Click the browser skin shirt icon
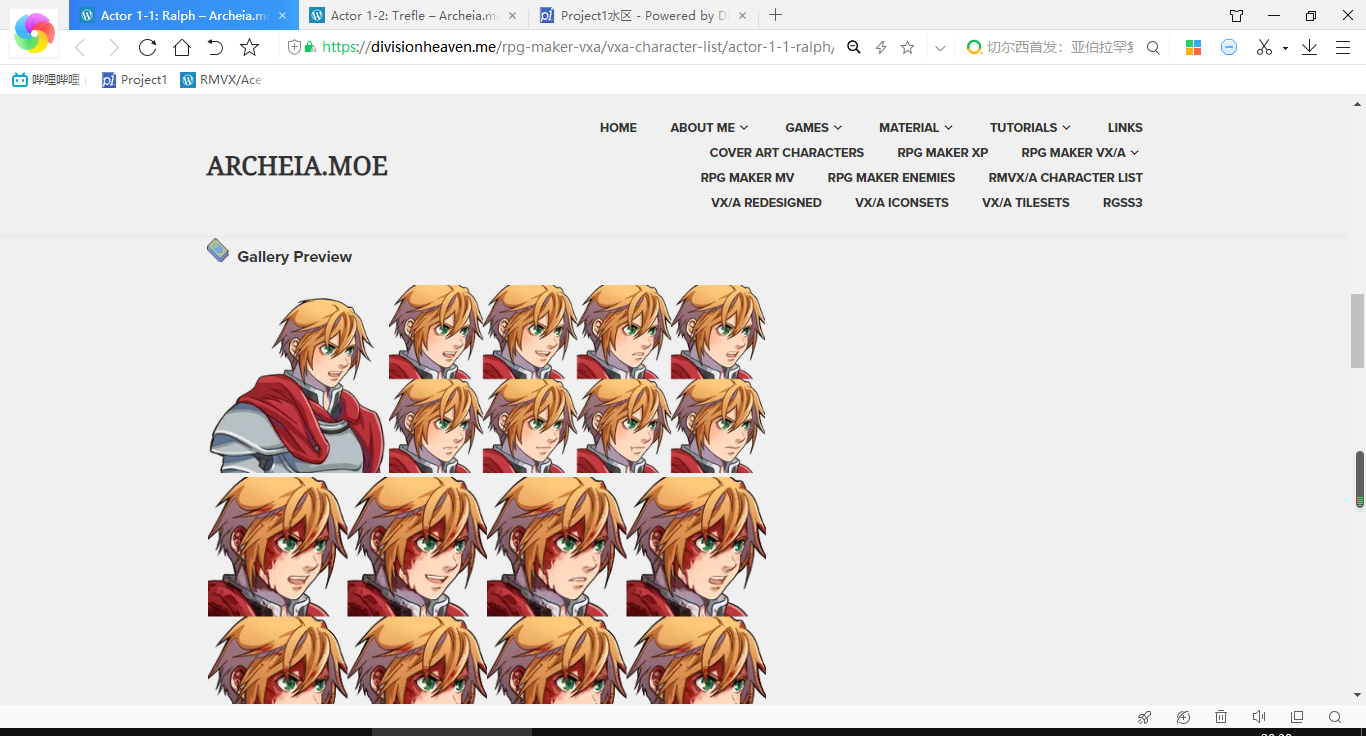Image resolution: width=1366 pixels, height=736 pixels. tap(1237, 15)
